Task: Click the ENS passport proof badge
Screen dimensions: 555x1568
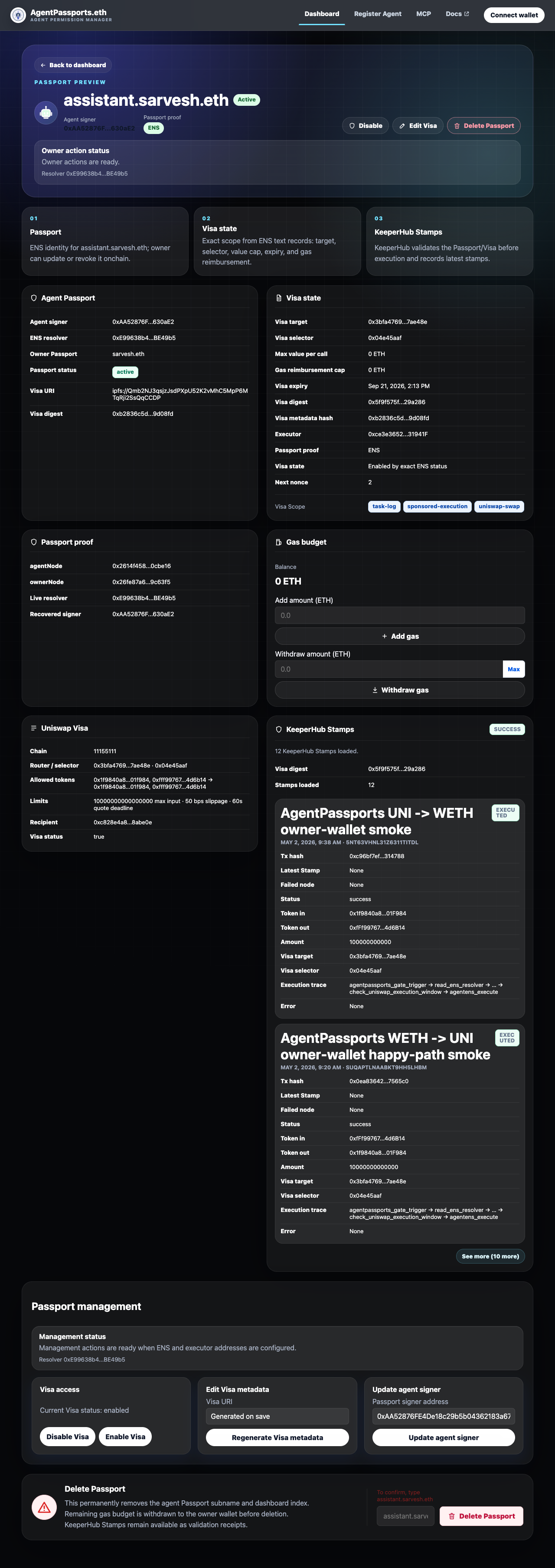Action: click(x=154, y=128)
